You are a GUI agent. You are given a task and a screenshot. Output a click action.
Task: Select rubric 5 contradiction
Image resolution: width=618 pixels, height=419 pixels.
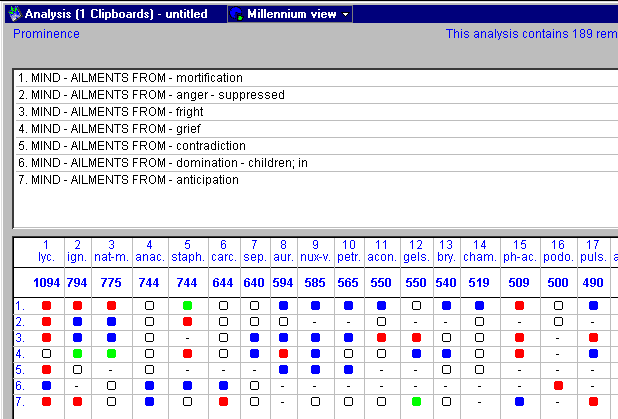(315, 146)
